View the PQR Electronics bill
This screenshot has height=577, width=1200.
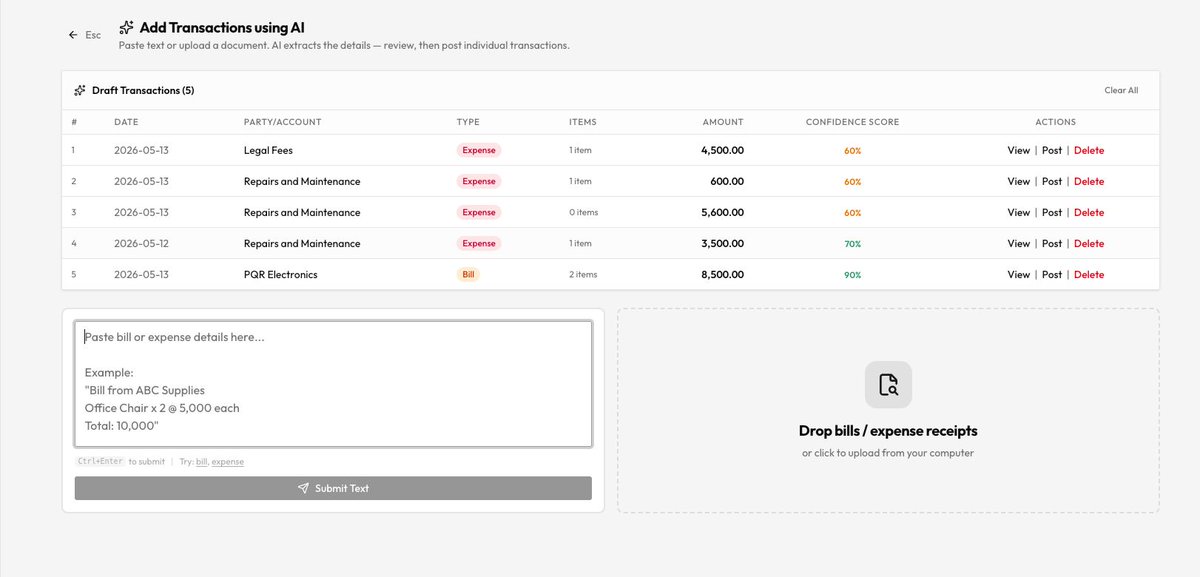(1018, 274)
